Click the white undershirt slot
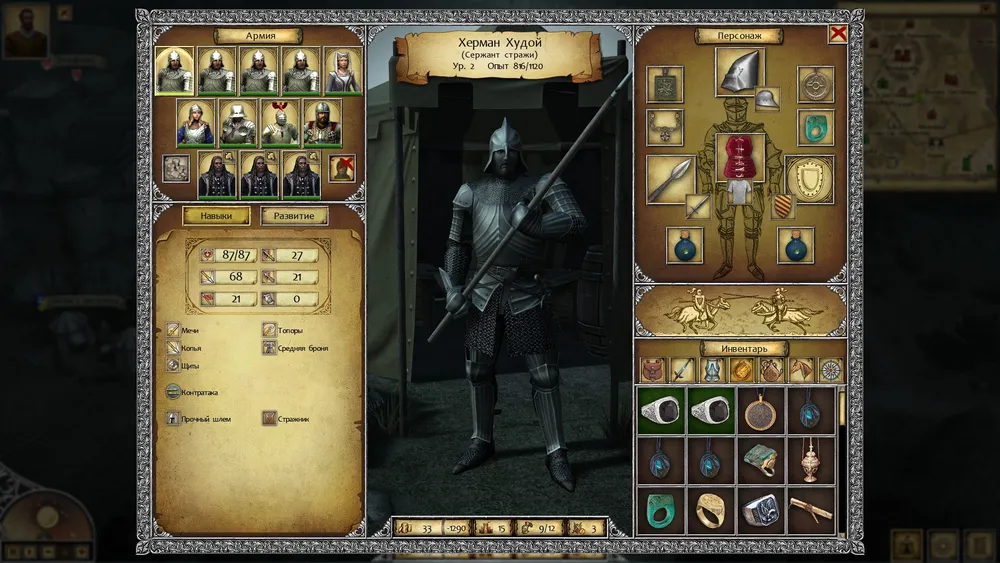 pos(739,192)
